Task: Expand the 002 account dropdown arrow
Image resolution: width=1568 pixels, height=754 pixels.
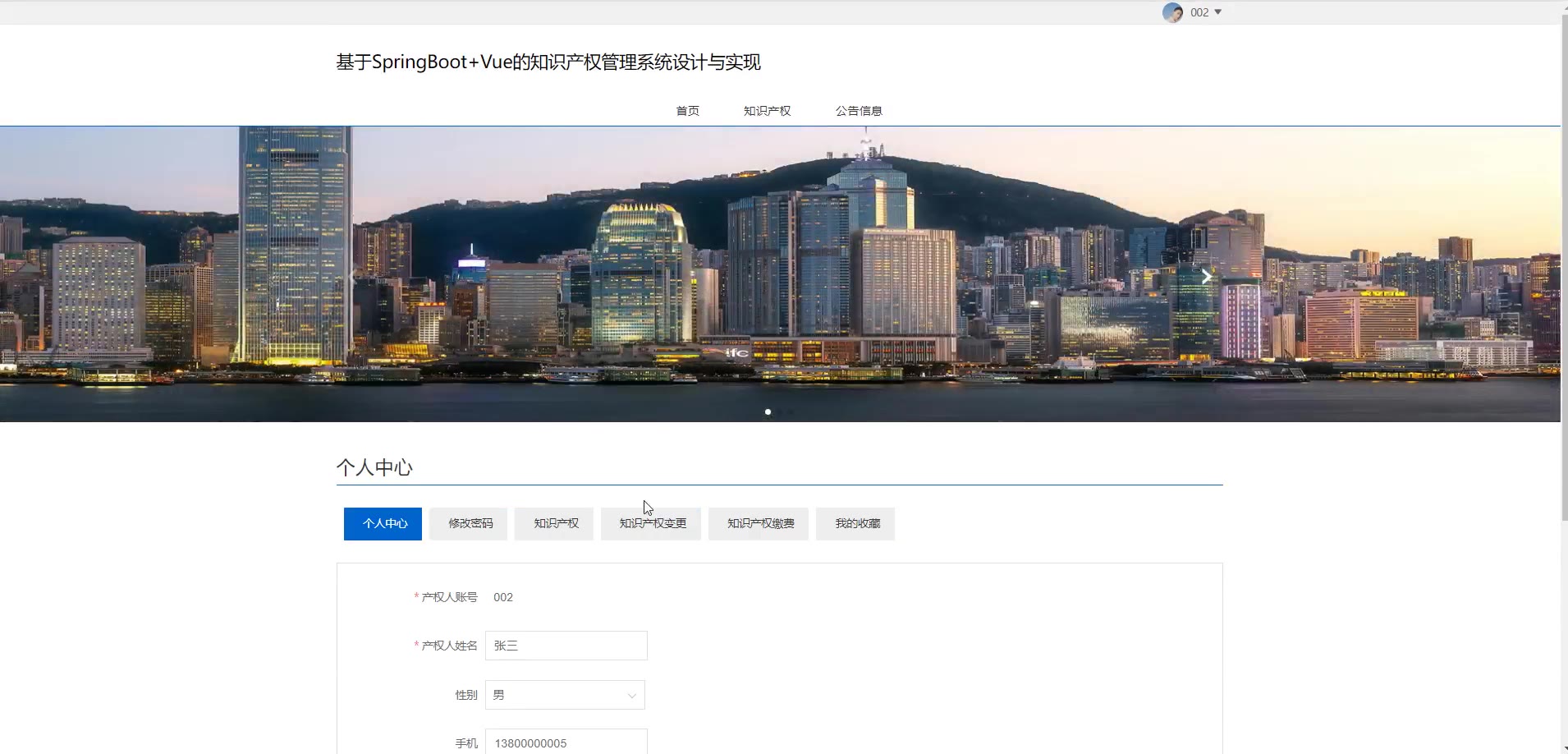Action: [1217, 12]
